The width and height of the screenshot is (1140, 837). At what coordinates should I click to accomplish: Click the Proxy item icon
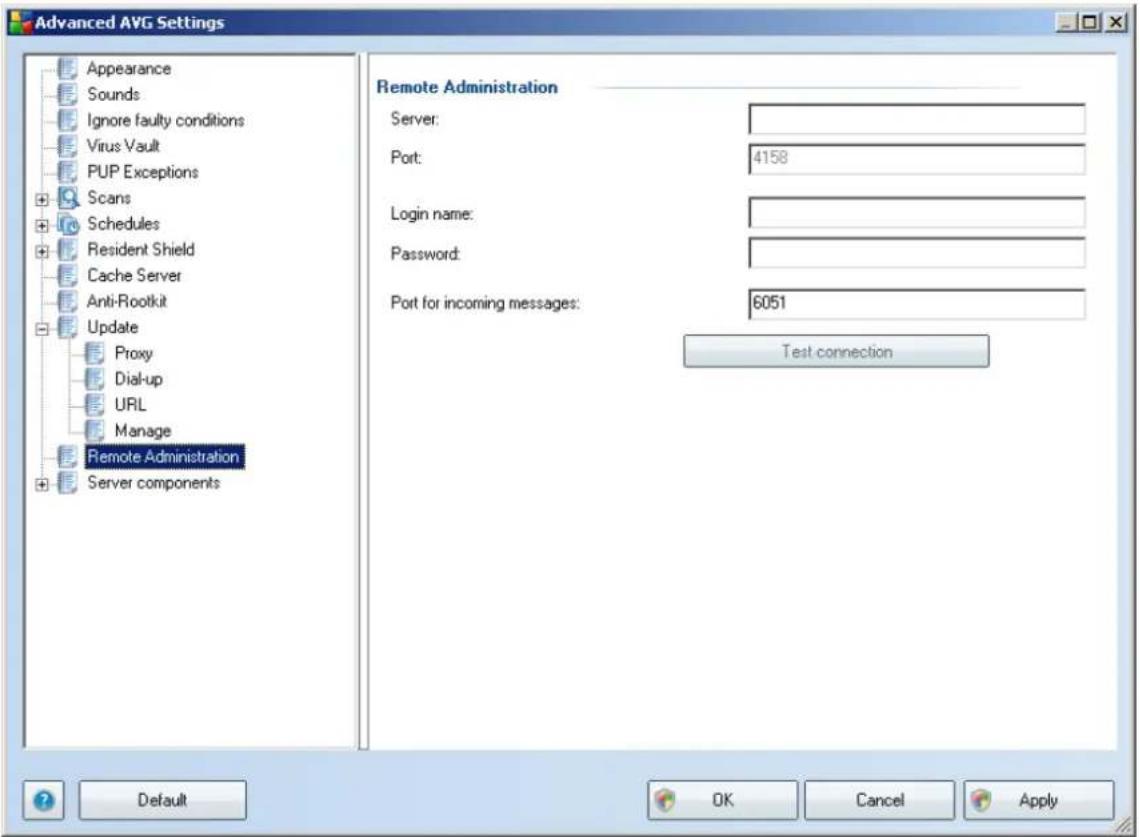95,353
